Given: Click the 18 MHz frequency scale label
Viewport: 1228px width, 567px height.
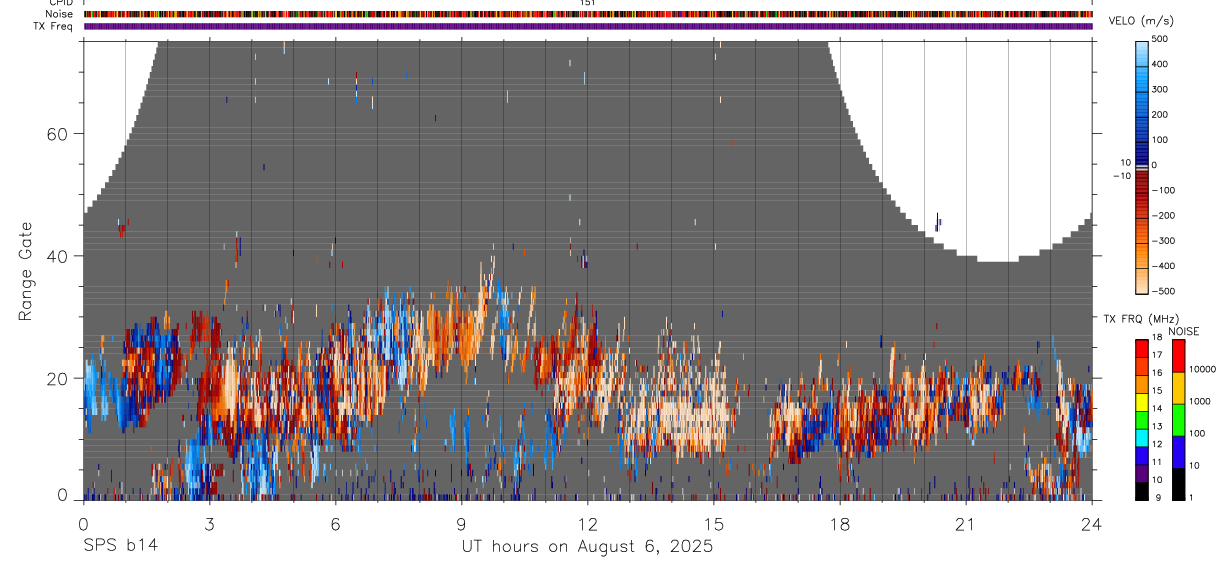Looking at the screenshot, I should tap(1159, 339).
